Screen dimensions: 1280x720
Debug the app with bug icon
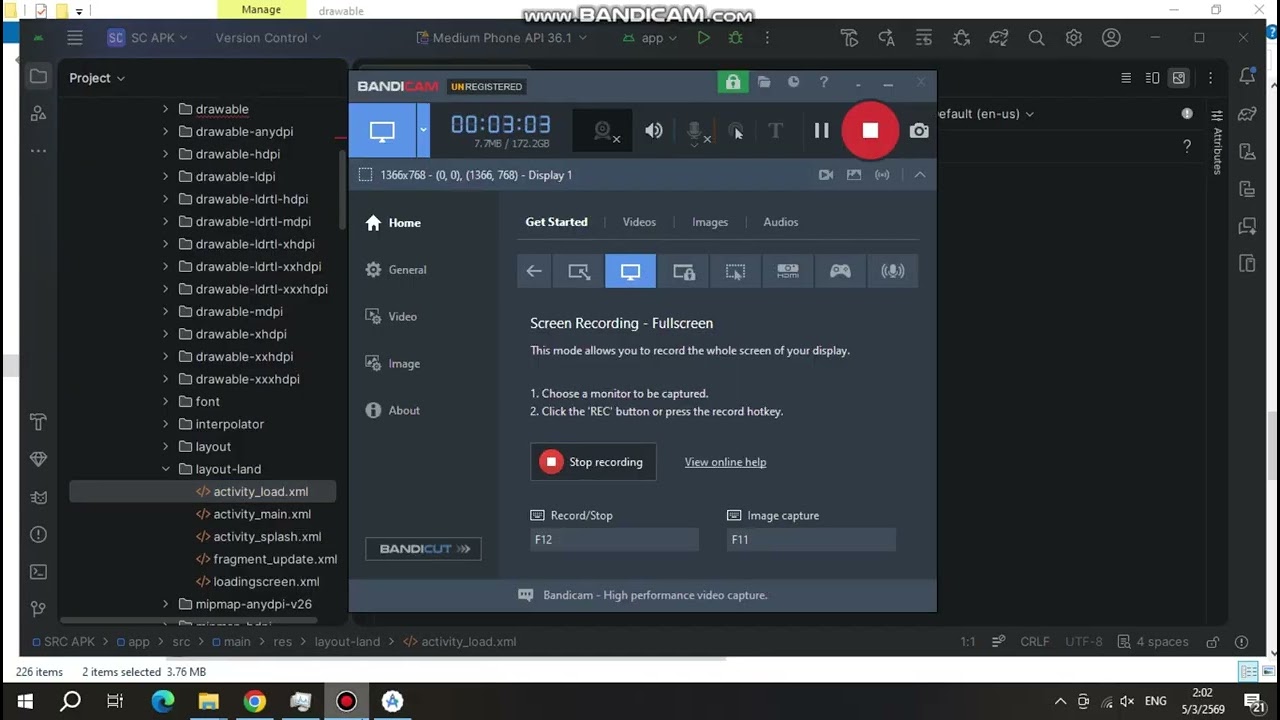736,38
